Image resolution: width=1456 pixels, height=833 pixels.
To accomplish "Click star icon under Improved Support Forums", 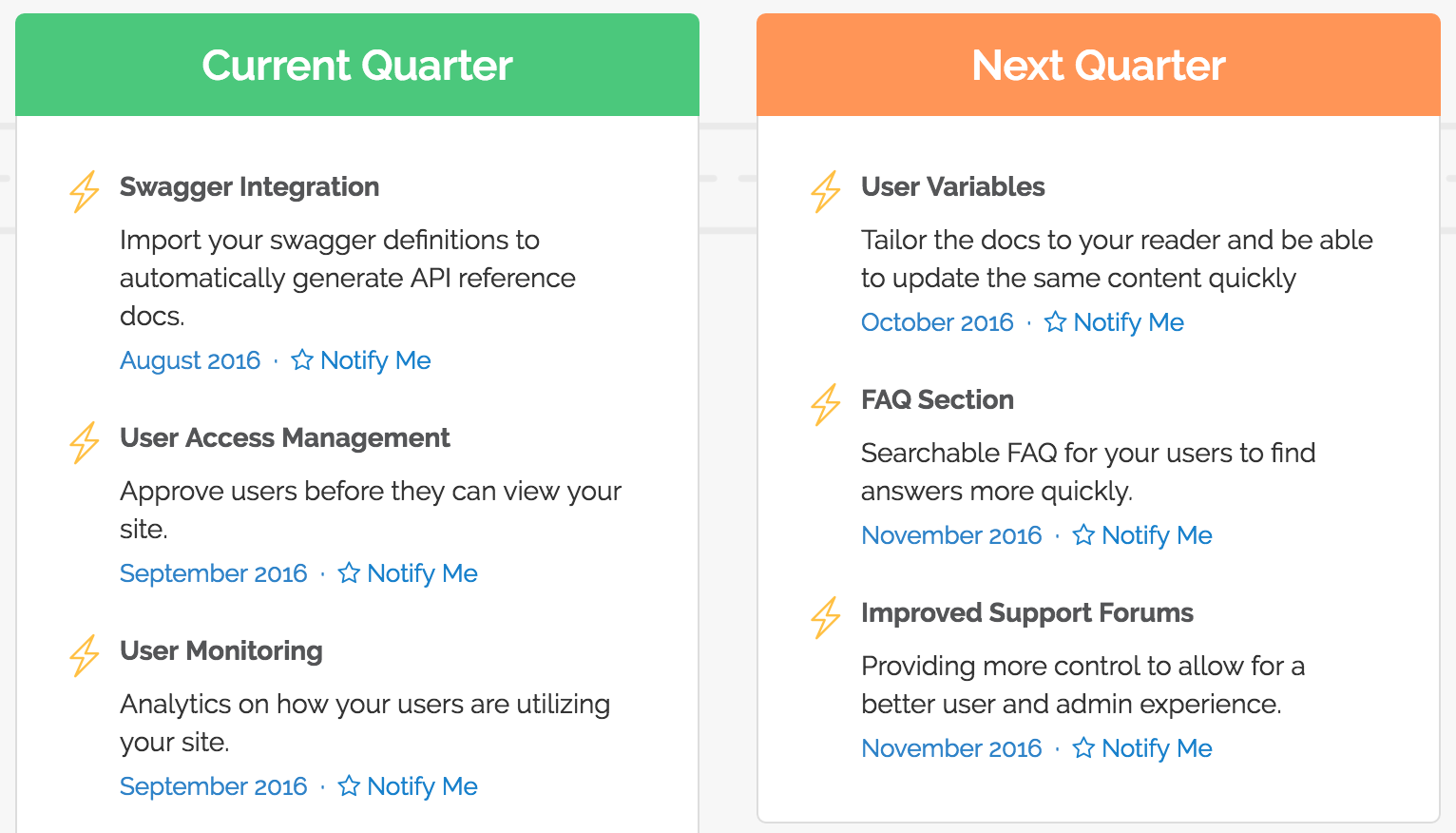I will pyautogui.click(x=1083, y=747).
